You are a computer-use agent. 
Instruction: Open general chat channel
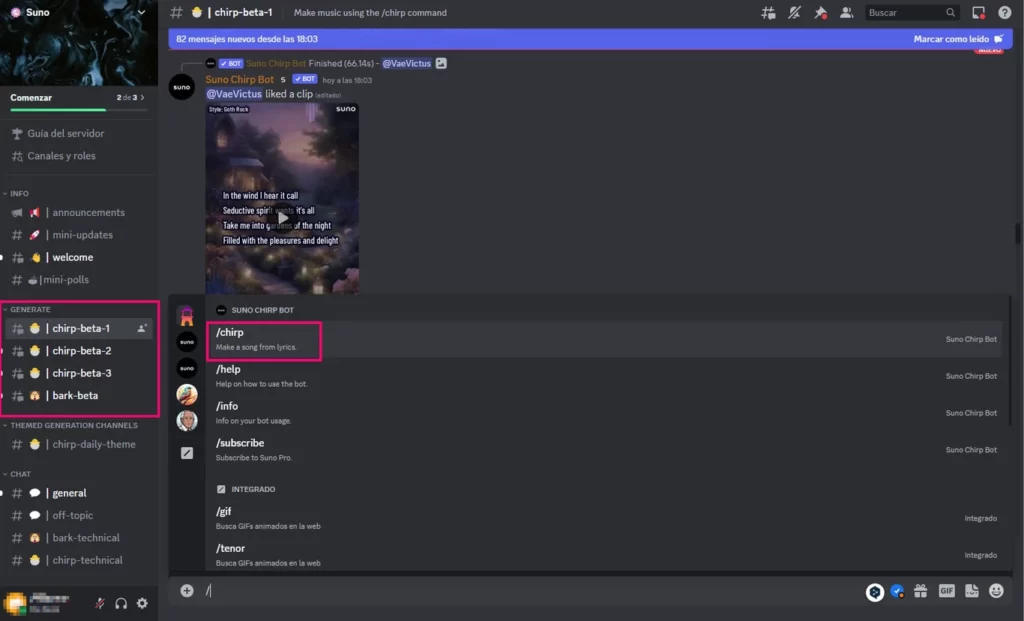(78, 493)
